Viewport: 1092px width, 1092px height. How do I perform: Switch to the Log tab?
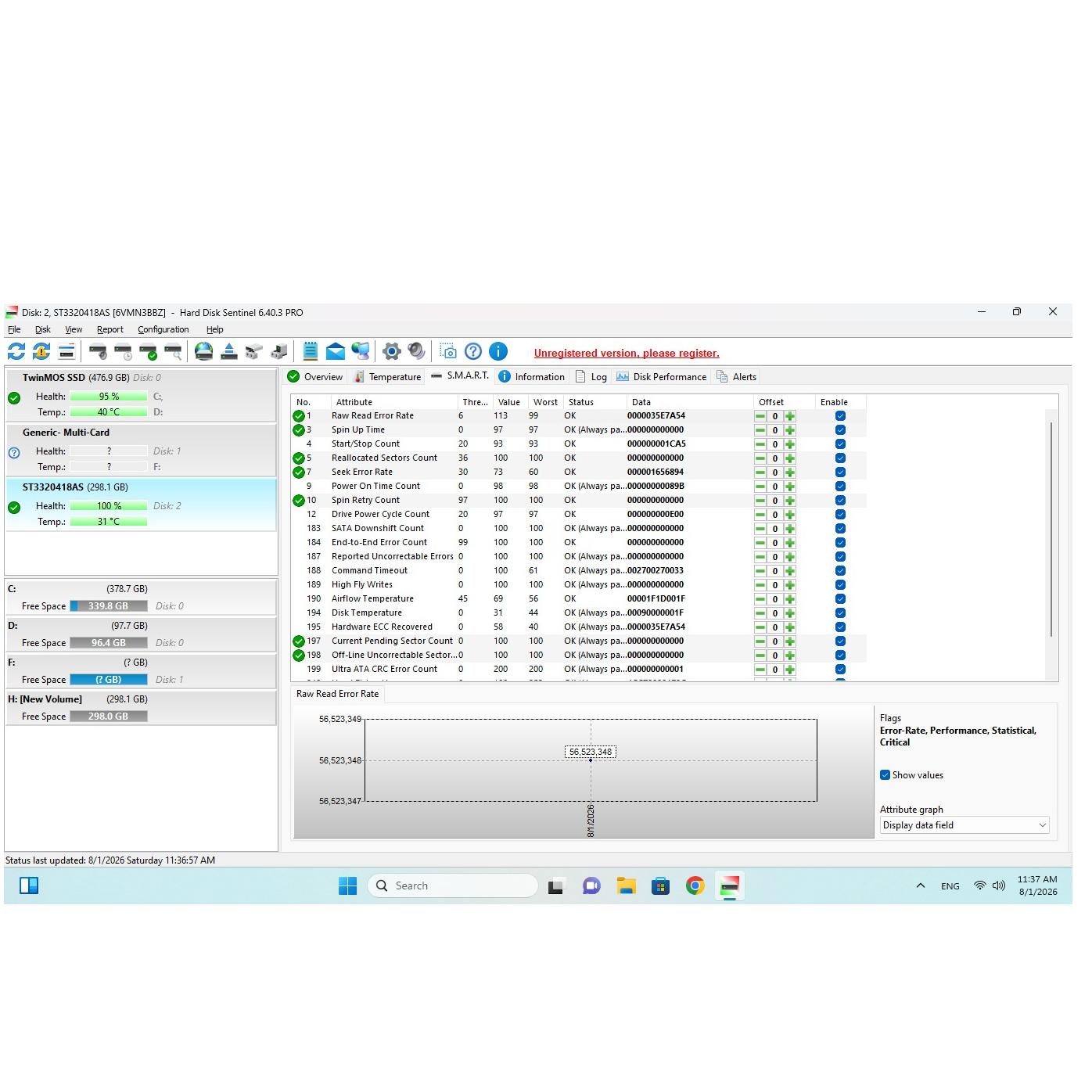pyautogui.click(x=591, y=377)
